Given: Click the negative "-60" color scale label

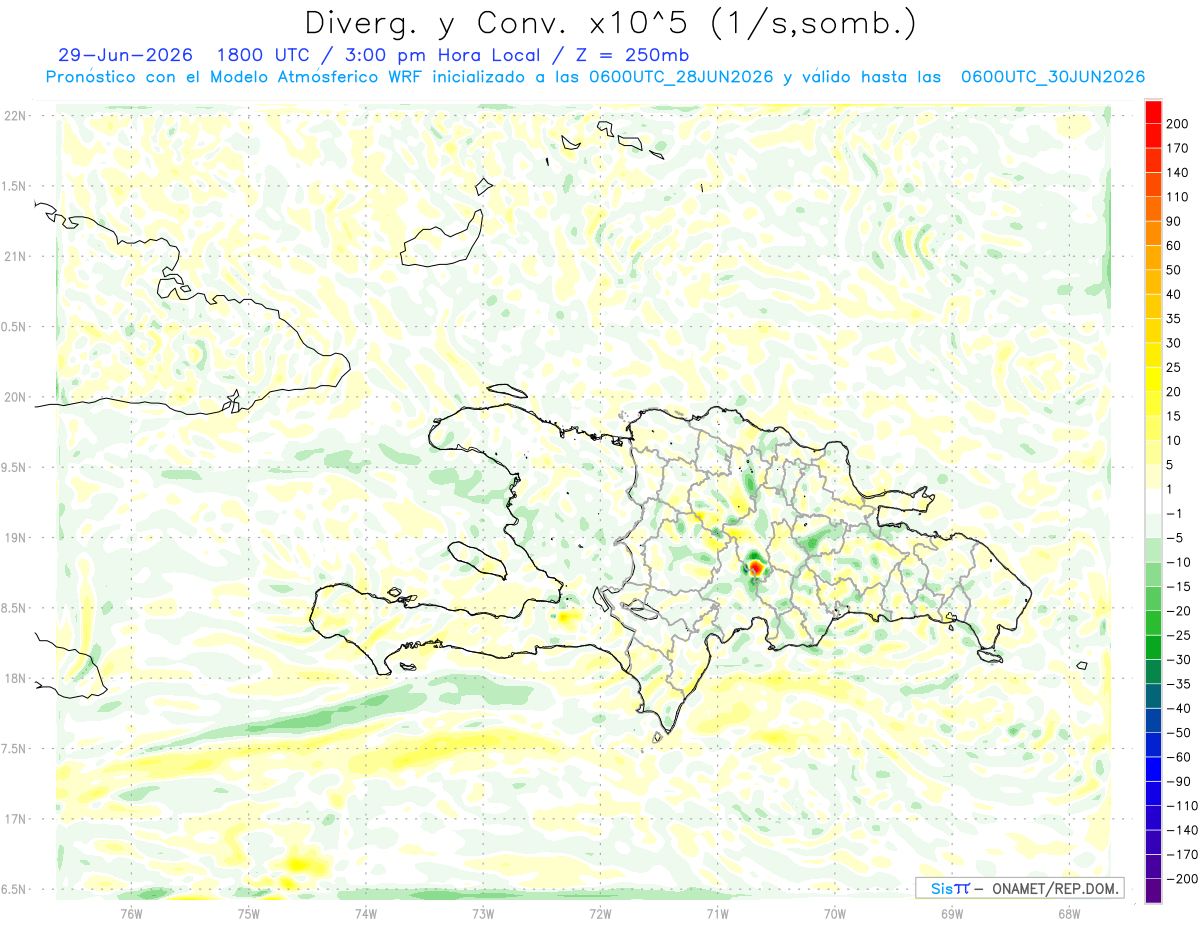Looking at the screenshot, I should [x=1179, y=758].
